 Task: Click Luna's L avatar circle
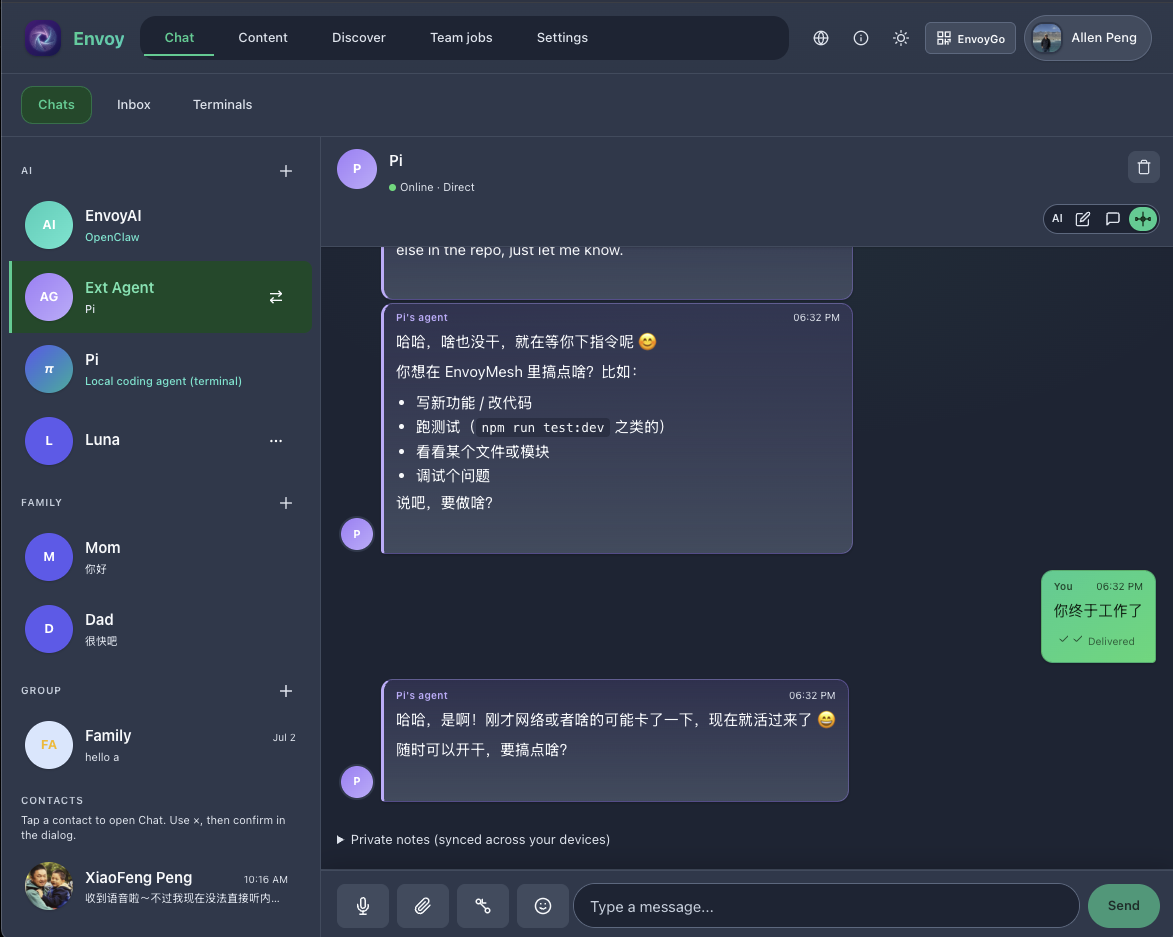(49, 441)
